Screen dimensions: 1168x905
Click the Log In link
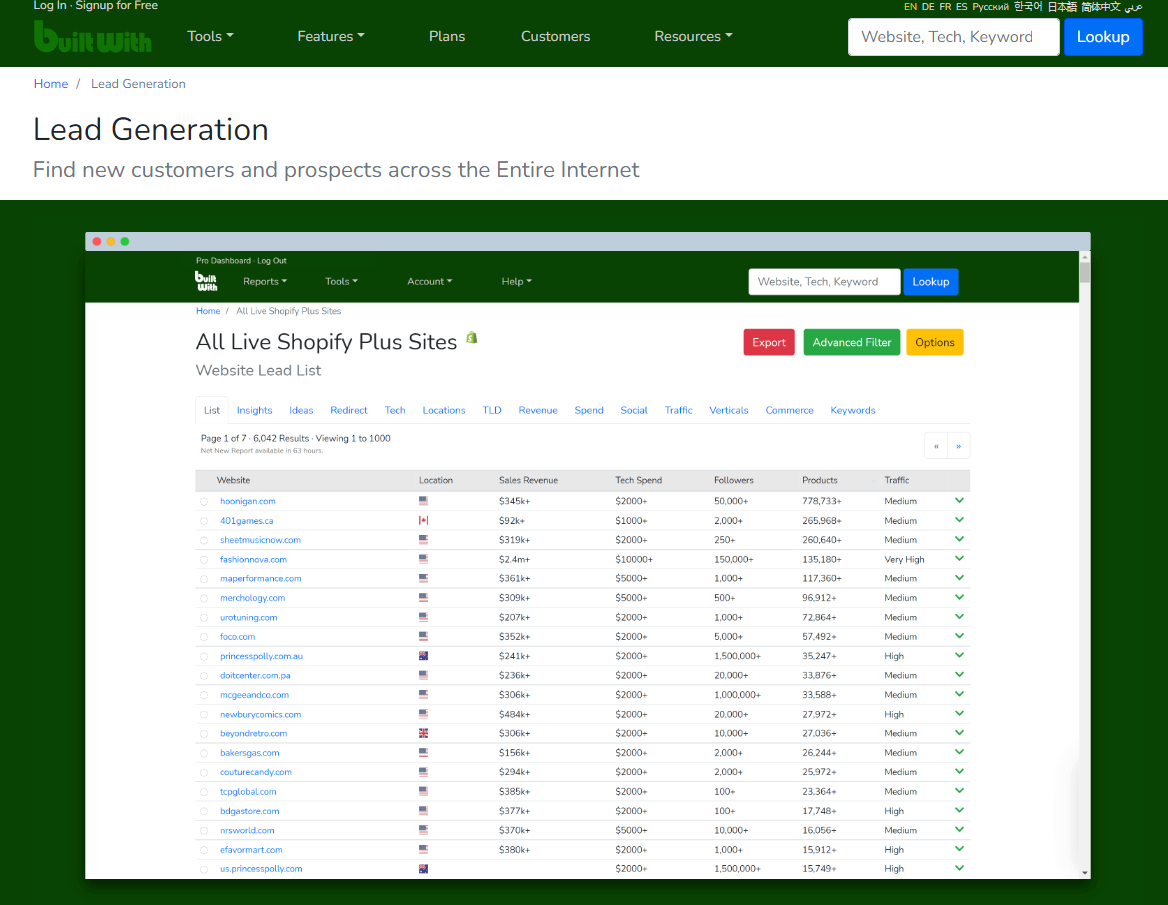point(50,5)
